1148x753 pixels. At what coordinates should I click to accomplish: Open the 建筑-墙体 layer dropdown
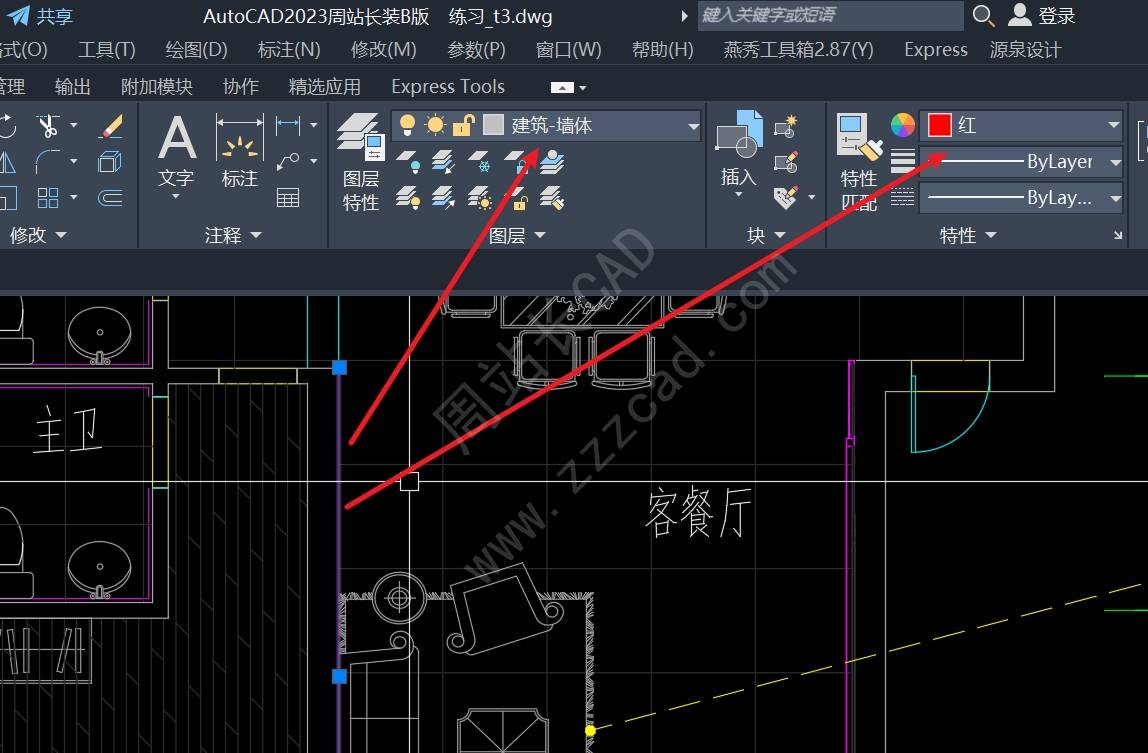click(x=693, y=126)
